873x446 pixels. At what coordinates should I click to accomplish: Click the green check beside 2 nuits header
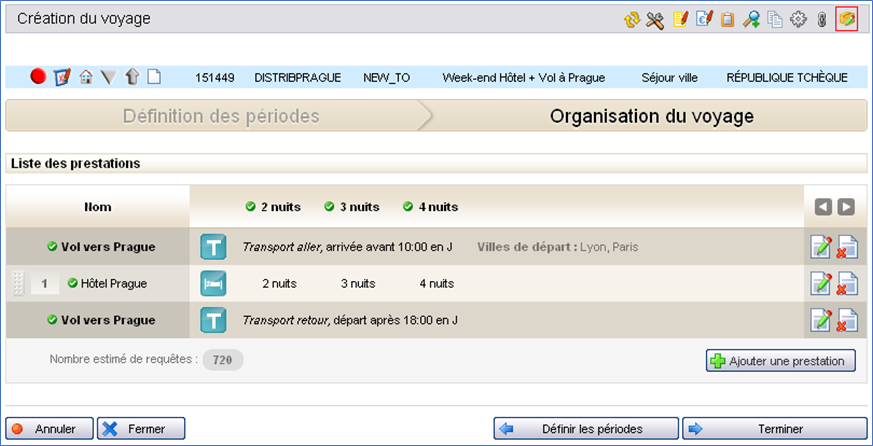click(x=251, y=207)
